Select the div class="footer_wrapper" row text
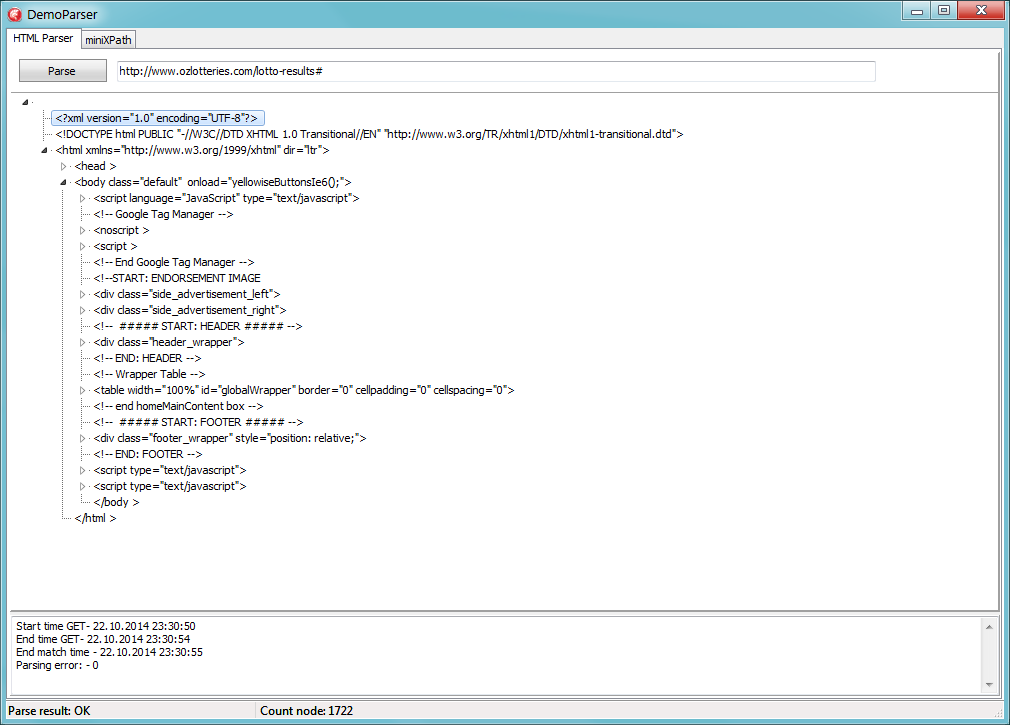Screen dimensions: 1010x725 tap(230, 438)
